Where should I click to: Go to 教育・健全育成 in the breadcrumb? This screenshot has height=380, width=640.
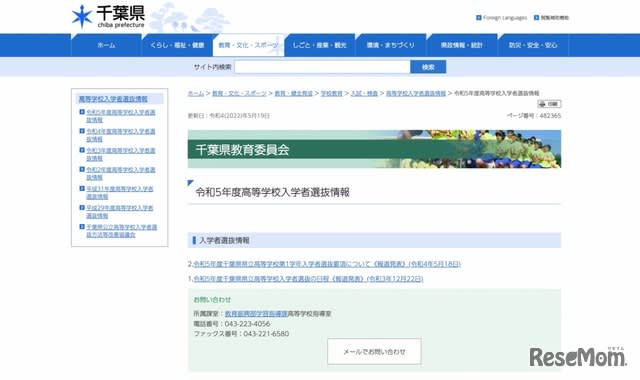[293, 93]
